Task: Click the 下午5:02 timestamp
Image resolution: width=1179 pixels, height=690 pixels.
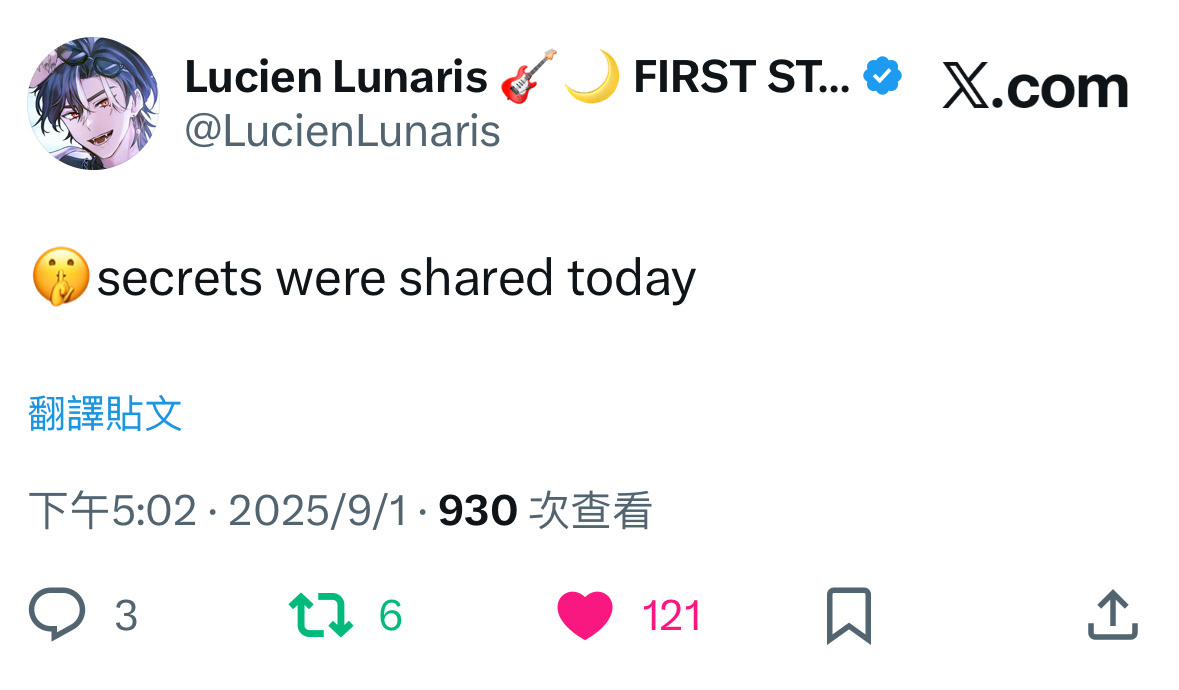Action: [112, 512]
